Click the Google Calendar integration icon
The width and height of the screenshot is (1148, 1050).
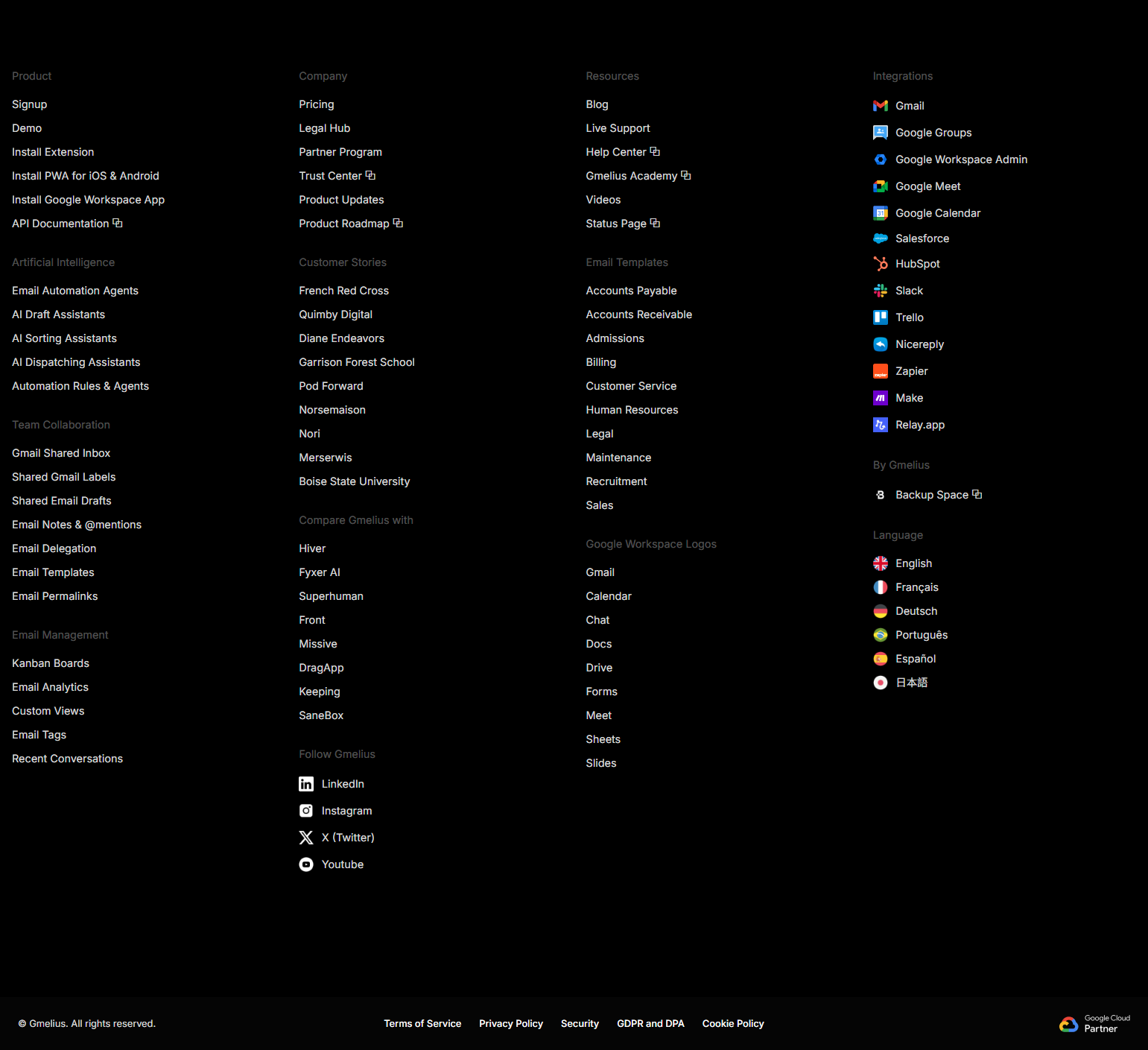point(880,212)
